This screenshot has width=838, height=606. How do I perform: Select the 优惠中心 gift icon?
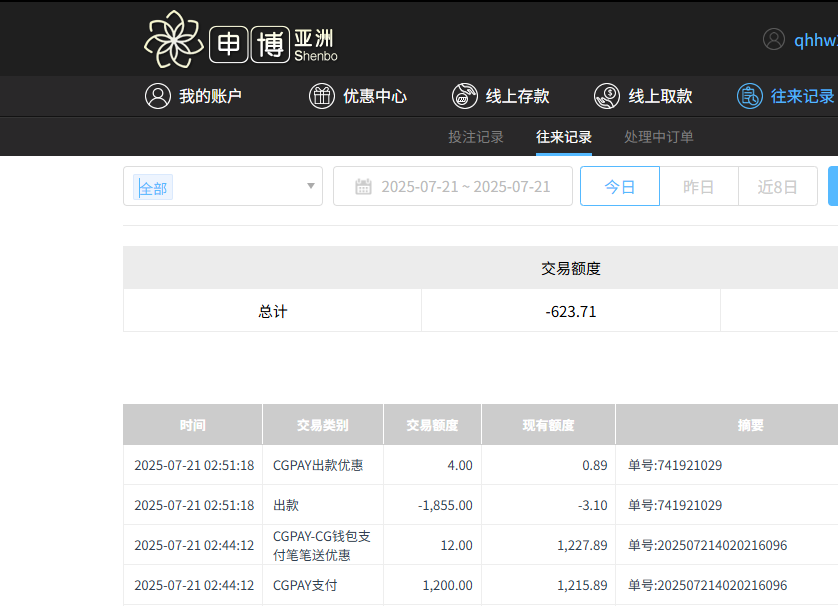pos(322,96)
